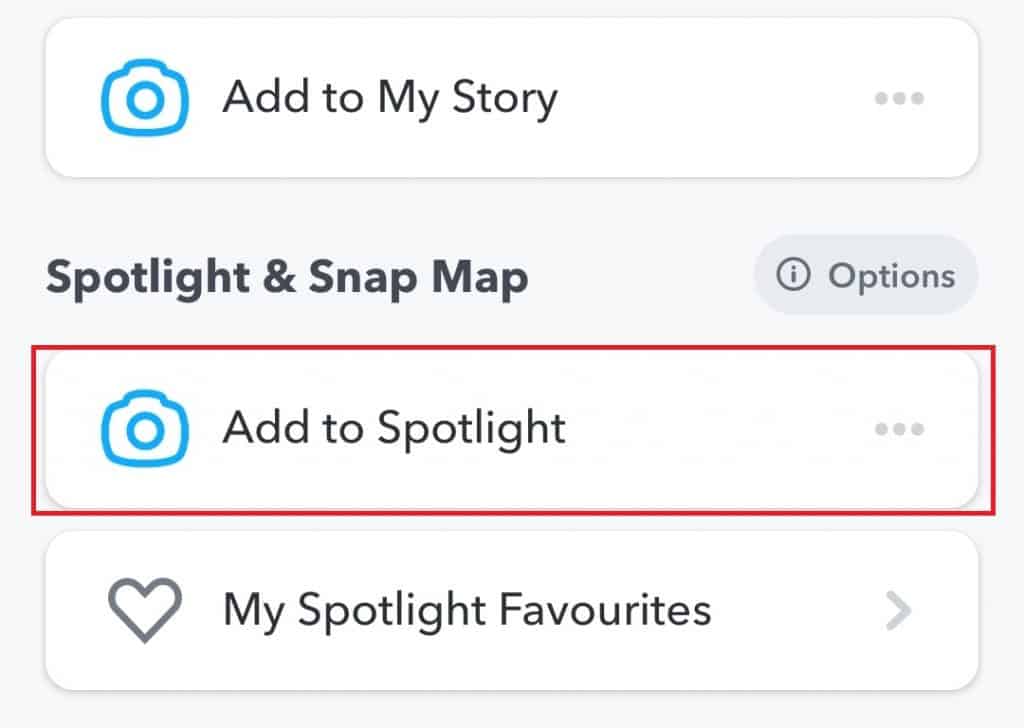Tap the camera icon beside Add to Spotlight
This screenshot has height=728, width=1024.
(145, 429)
